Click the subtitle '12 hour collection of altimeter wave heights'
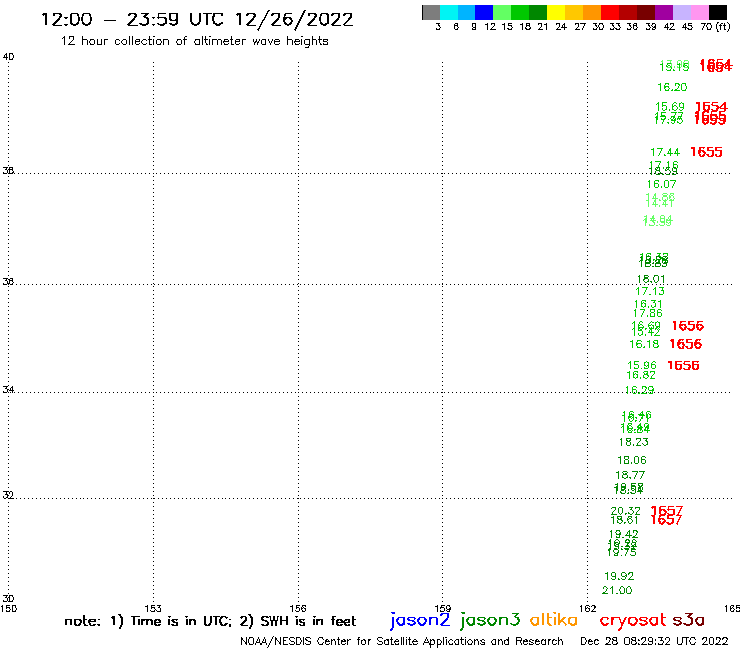Viewport: 740px width, 650px height. click(194, 42)
